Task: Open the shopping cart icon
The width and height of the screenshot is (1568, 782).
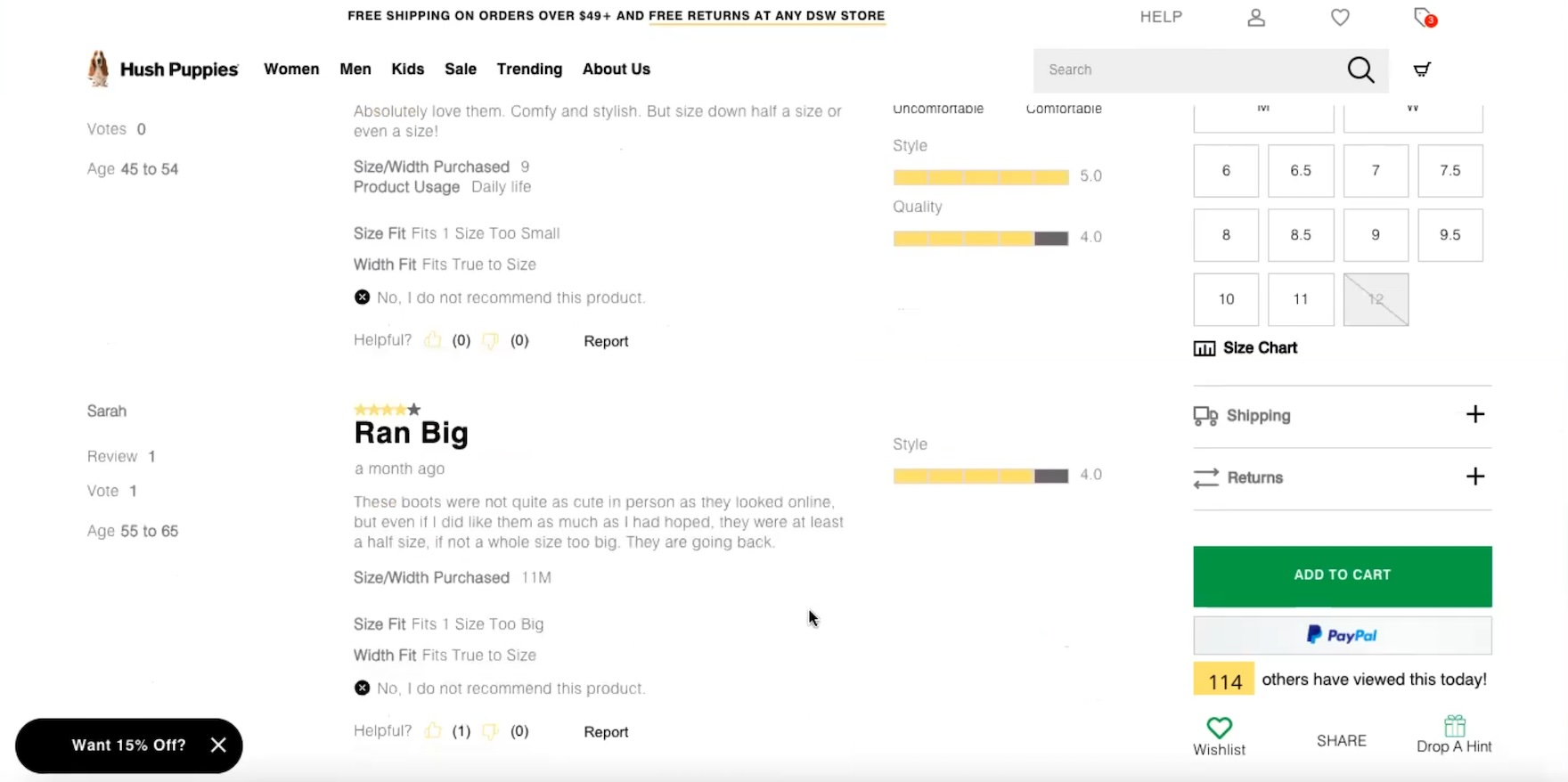Action: click(1422, 69)
